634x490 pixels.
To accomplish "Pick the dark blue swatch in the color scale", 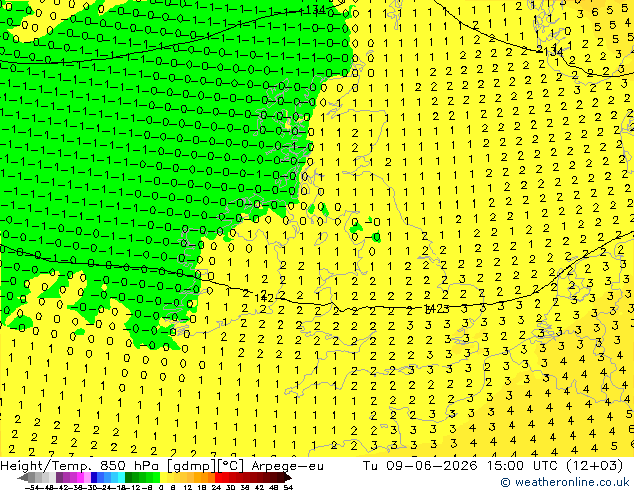I will tap(94, 478).
